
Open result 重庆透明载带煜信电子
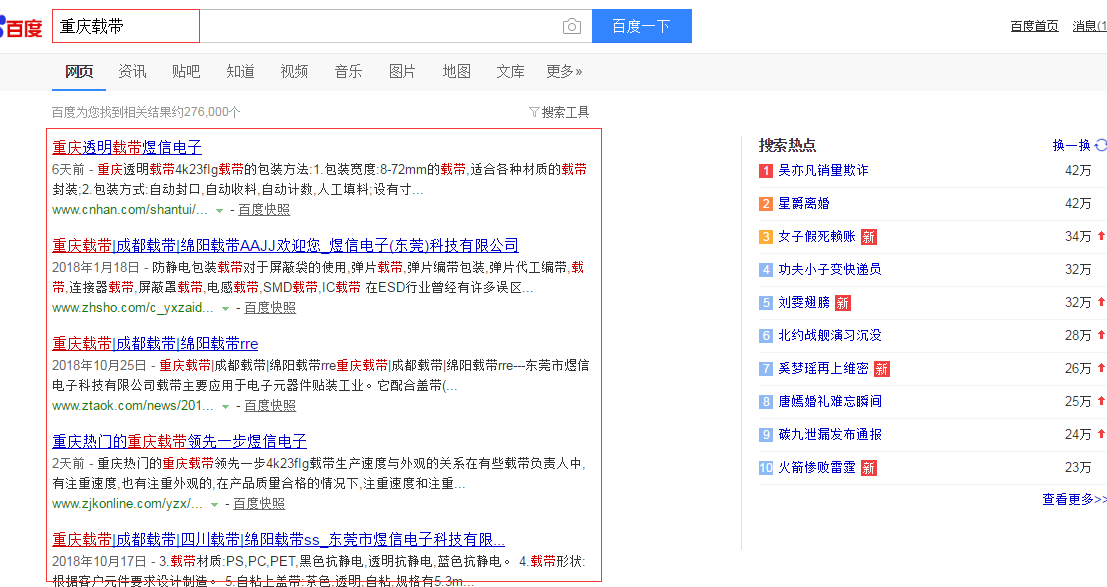point(127,147)
